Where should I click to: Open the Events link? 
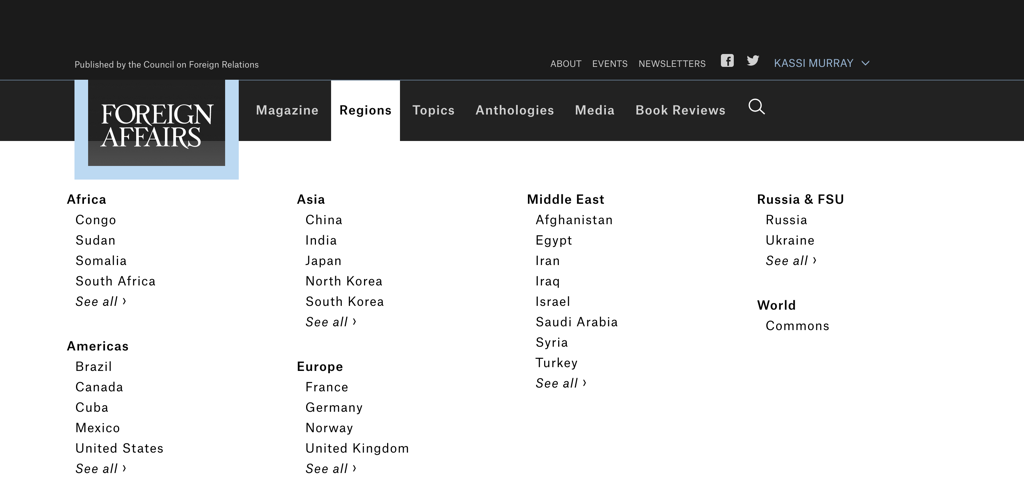pos(610,64)
